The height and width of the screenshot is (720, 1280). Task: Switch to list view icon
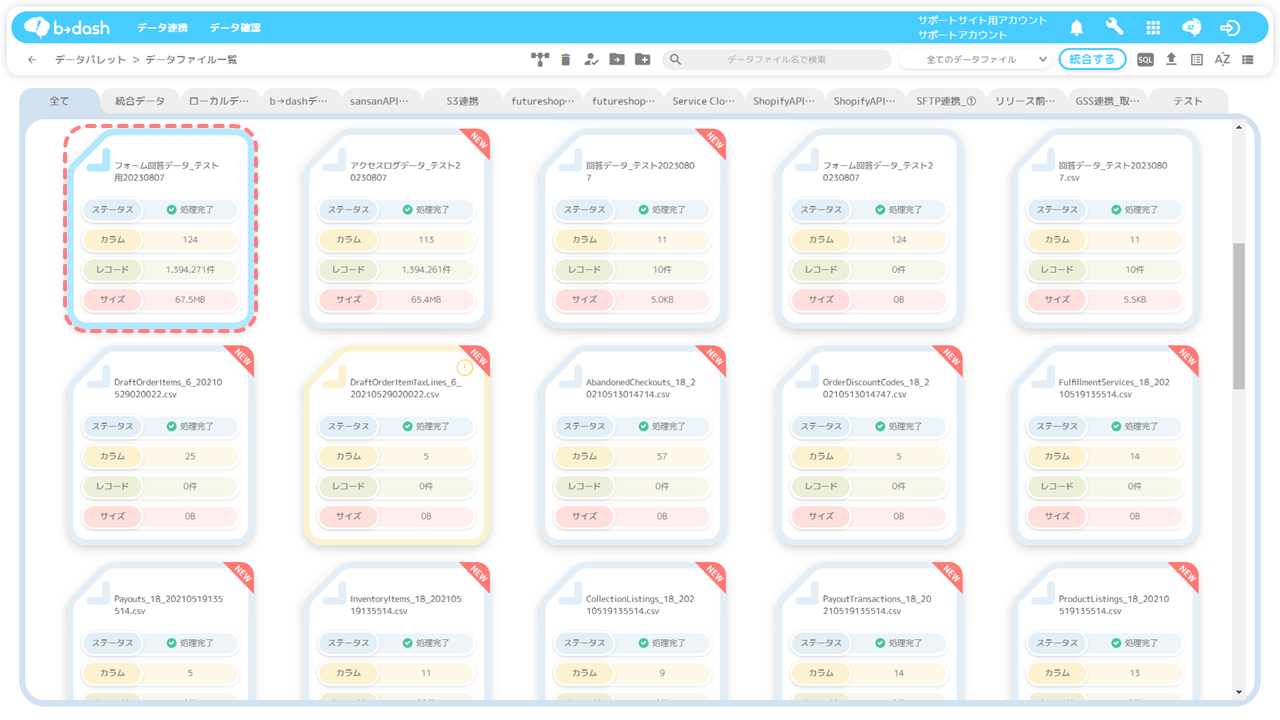tap(1248, 60)
